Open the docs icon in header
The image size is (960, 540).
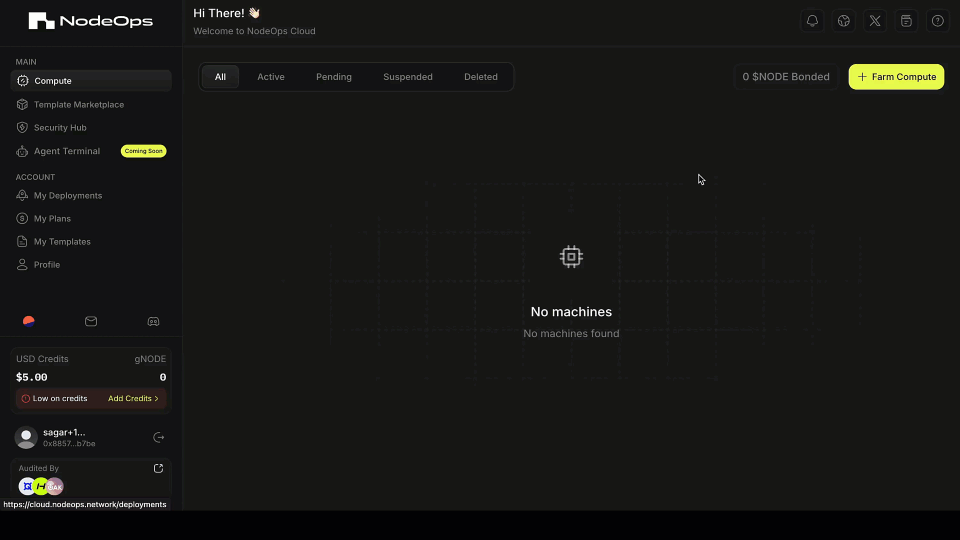pyautogui.click(x=906, y=21)
